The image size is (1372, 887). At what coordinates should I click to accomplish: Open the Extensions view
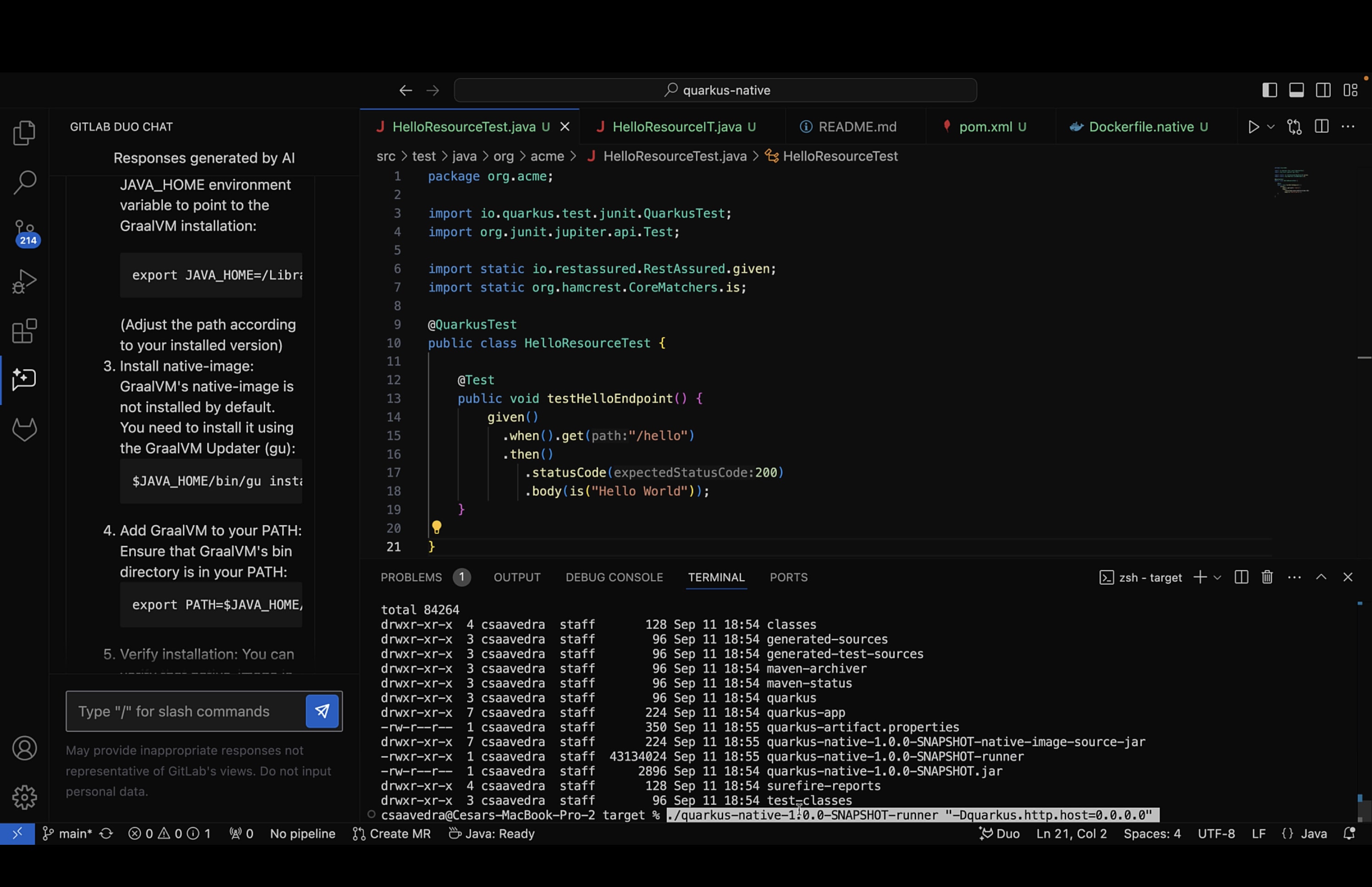click(24, 331)
